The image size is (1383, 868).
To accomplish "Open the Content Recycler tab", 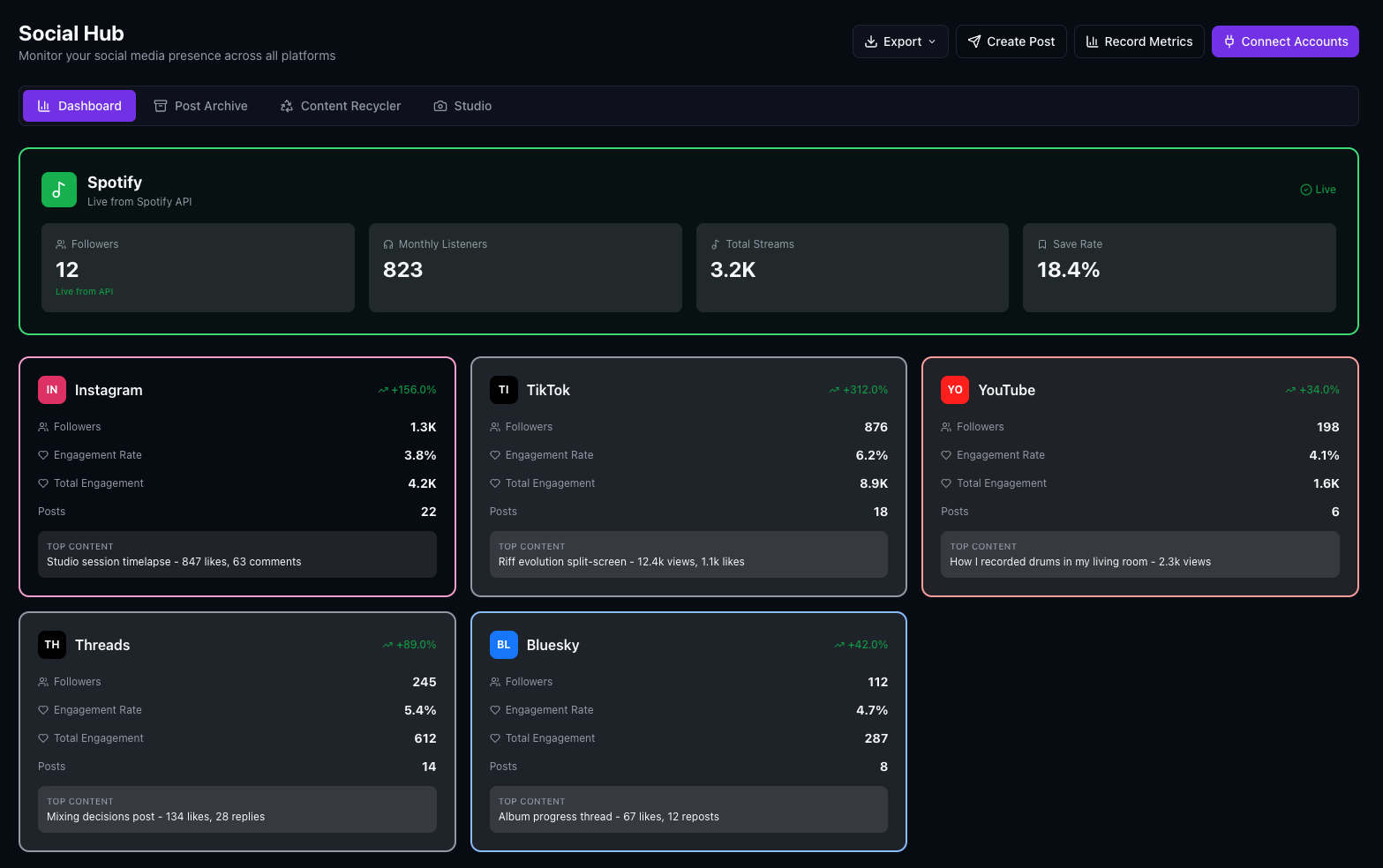I will coord(341,106).
